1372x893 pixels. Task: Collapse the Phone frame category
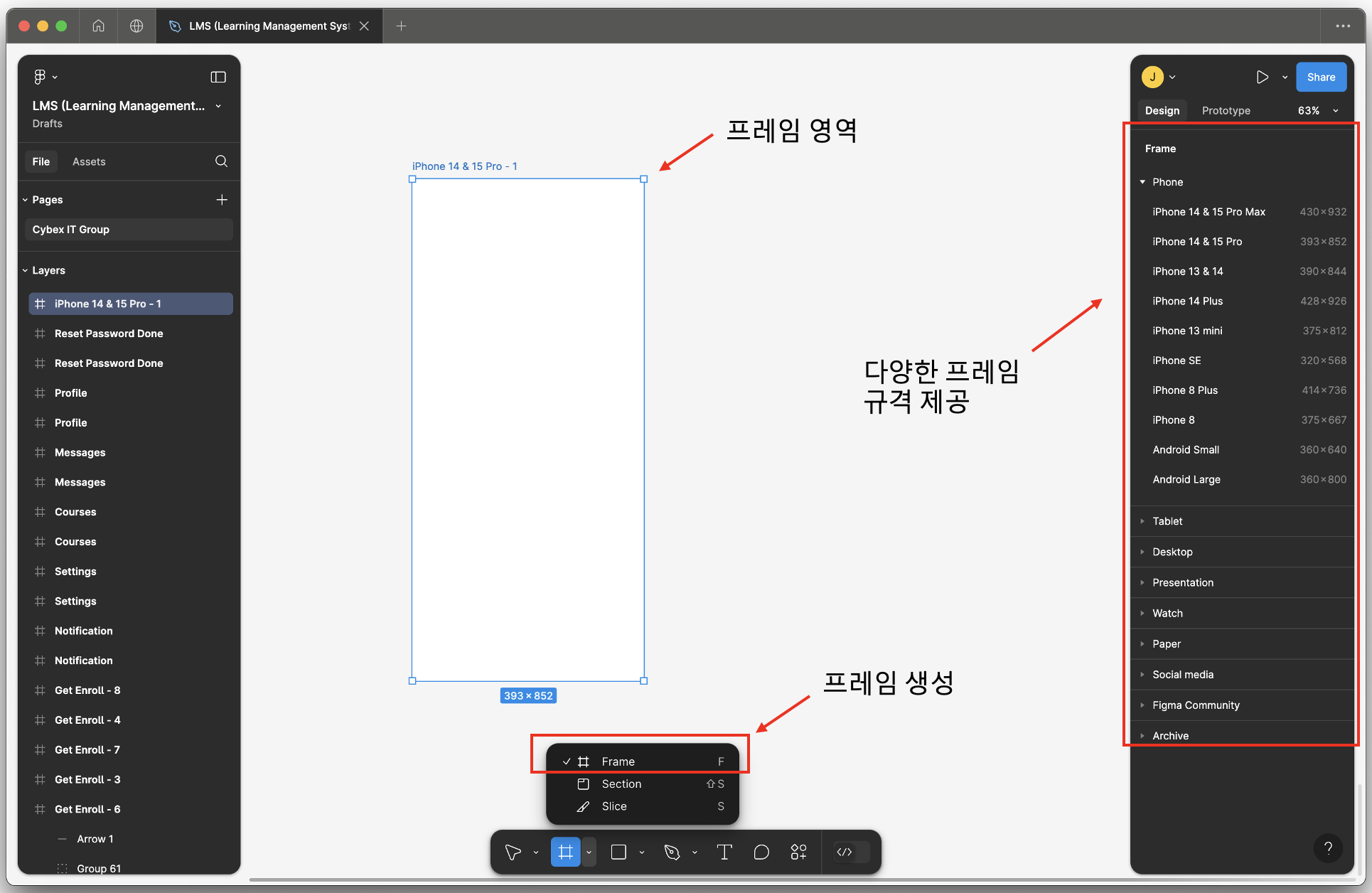coord(1142,182)
